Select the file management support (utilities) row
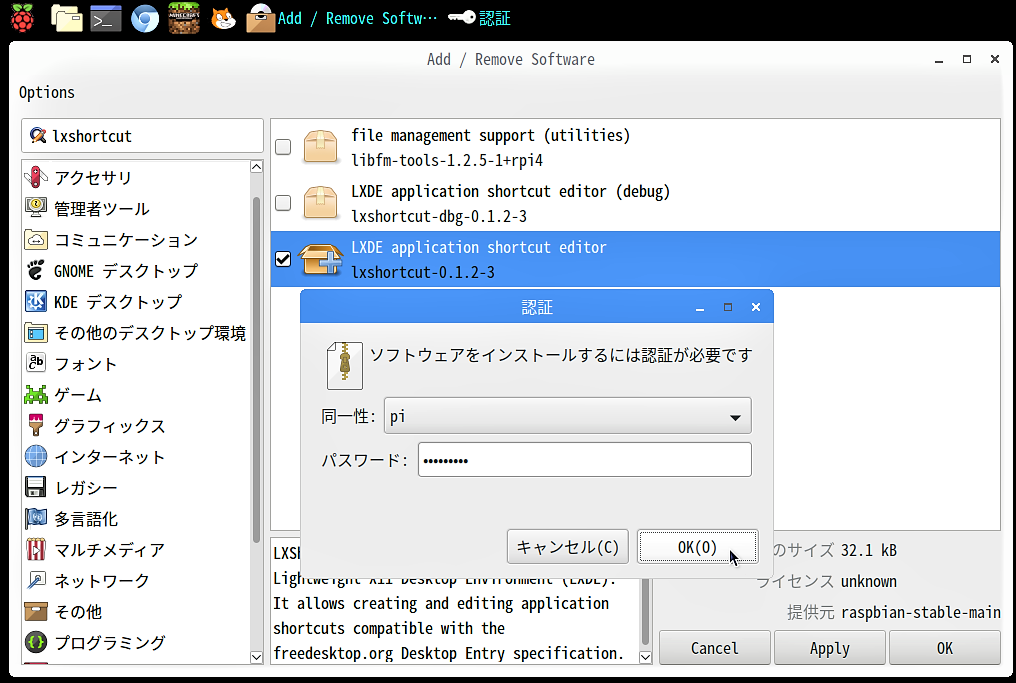The width and height of the screenshot is (1016, 683). pyautogui.click(x=635, y=147)
